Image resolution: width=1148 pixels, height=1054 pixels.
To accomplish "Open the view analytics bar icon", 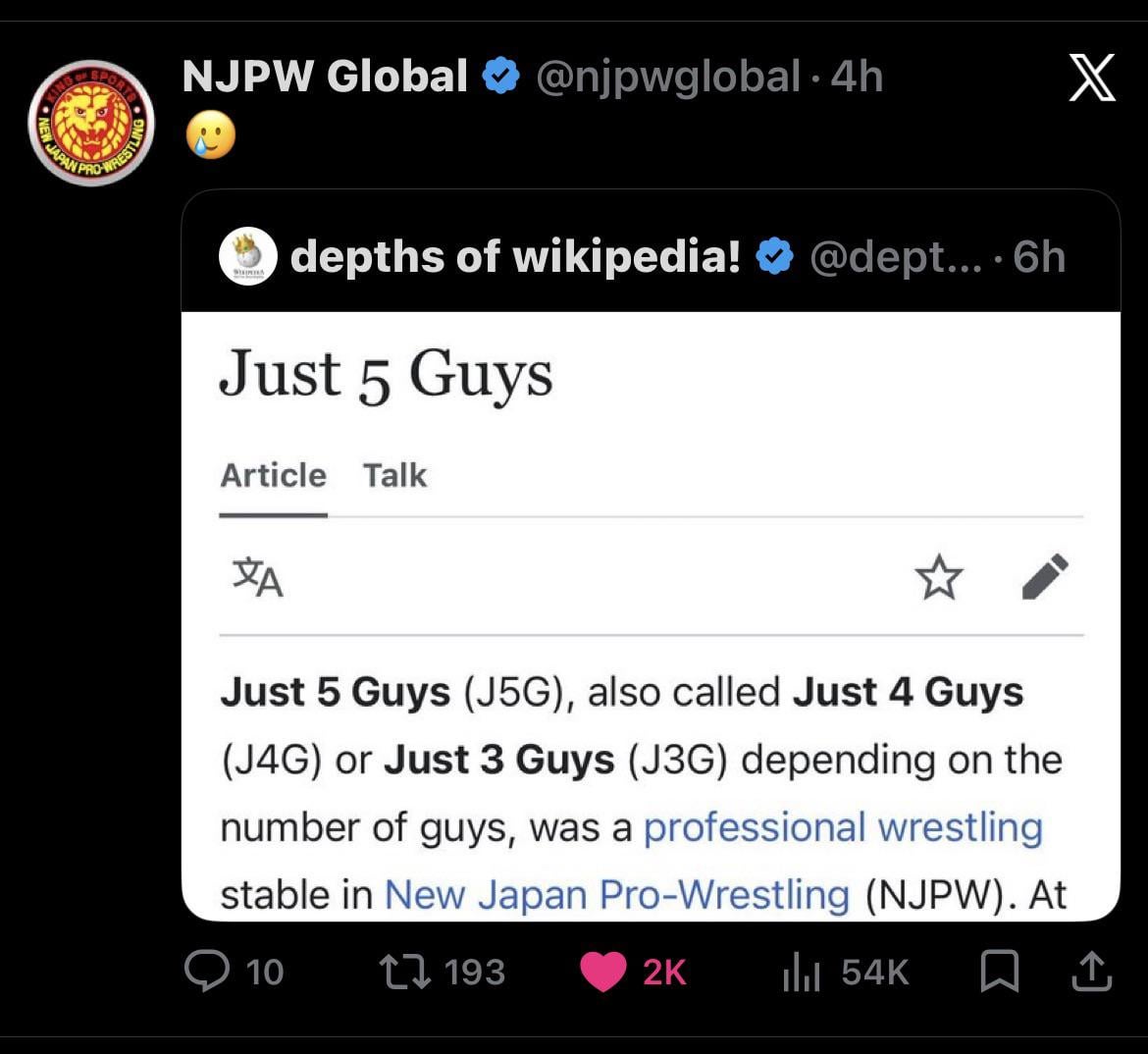I will pyautogui.click(x=801, y=972).
